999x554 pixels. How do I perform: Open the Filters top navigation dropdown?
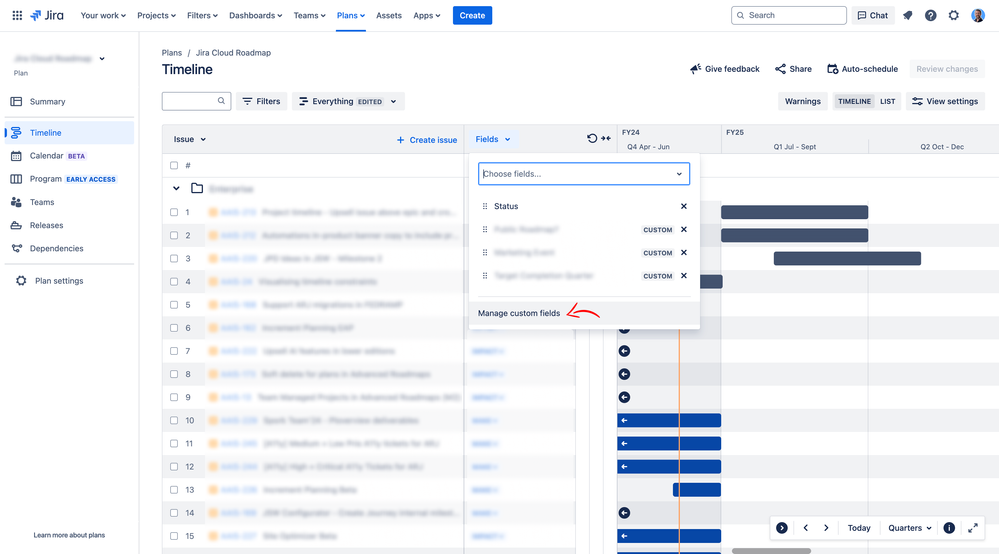[x=202, y=15]
